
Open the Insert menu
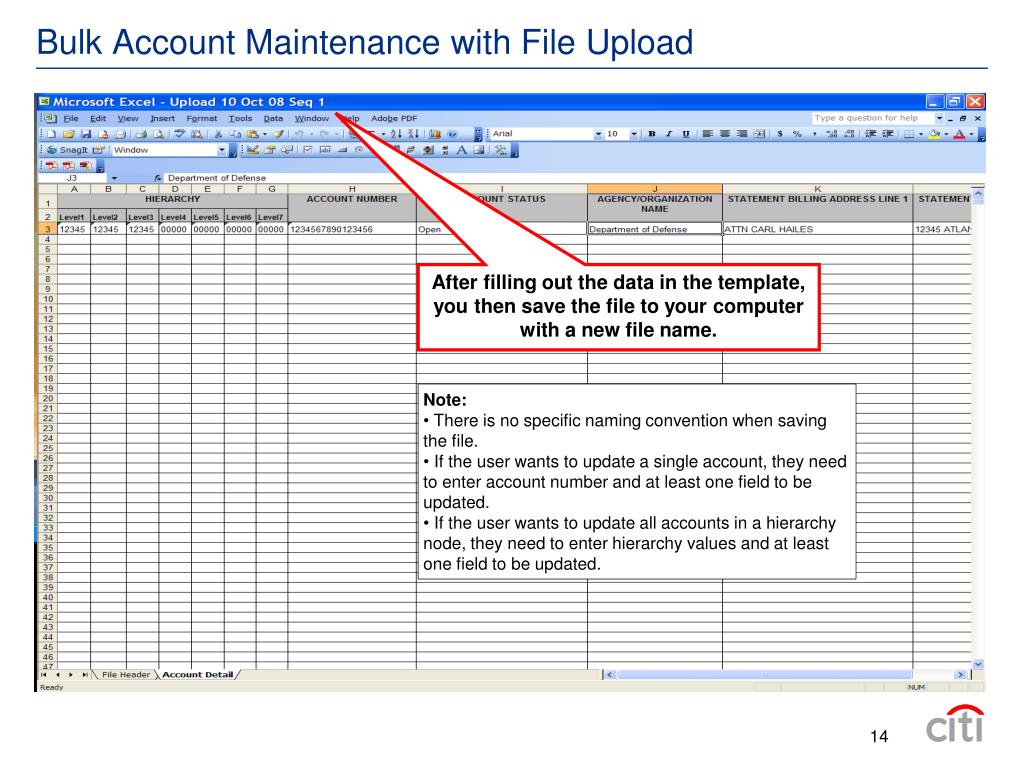[162, 118]
